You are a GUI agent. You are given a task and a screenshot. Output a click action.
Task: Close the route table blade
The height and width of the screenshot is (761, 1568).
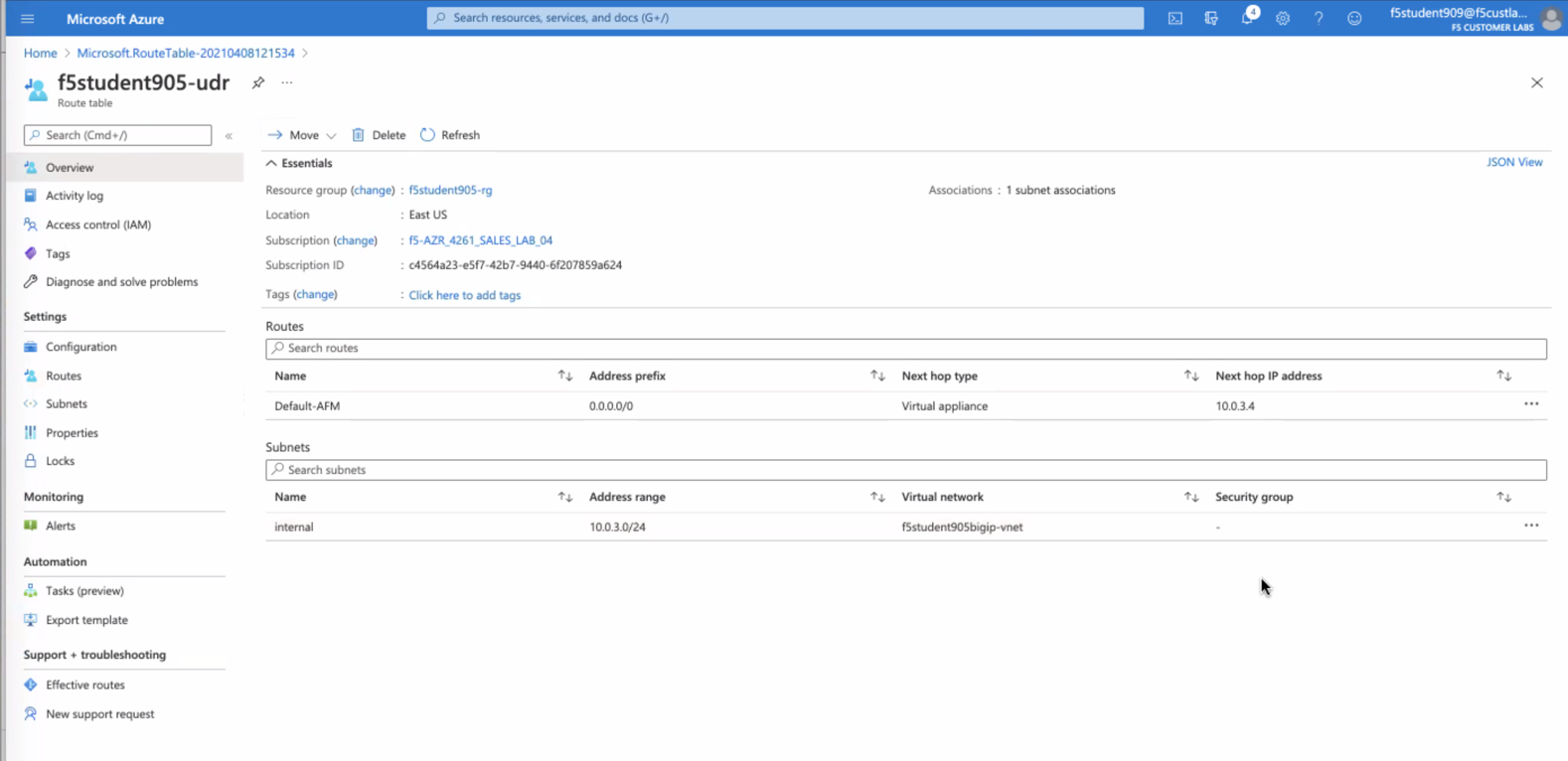(1537, 82)
